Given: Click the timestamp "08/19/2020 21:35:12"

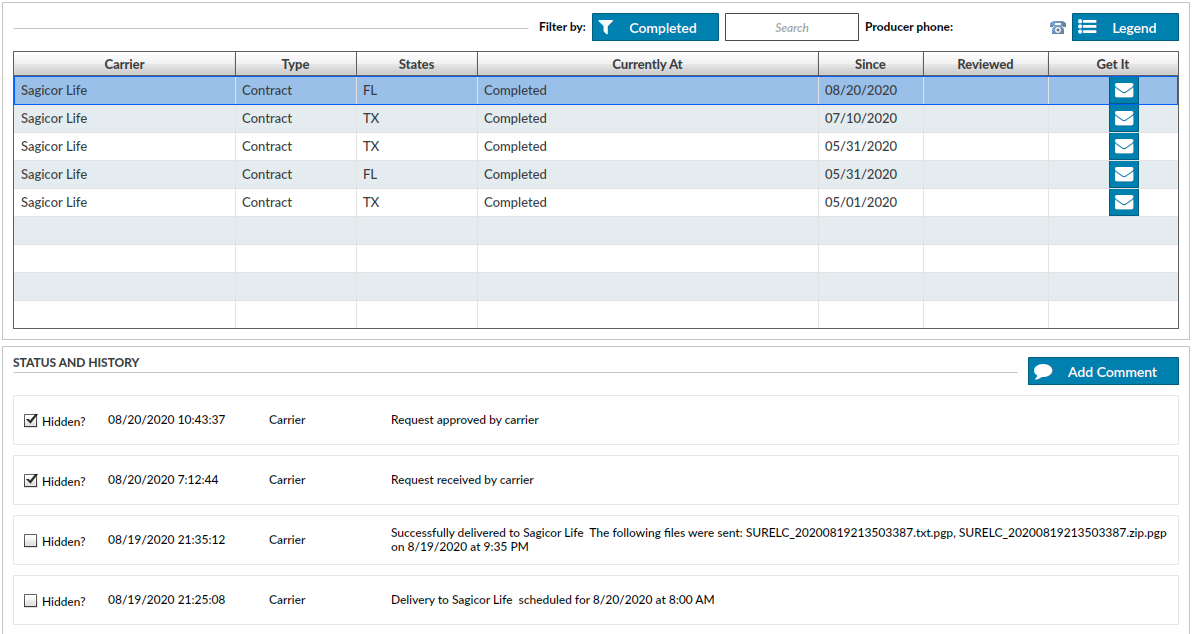Looking at the screenshot, I should [x=166, y=540].
